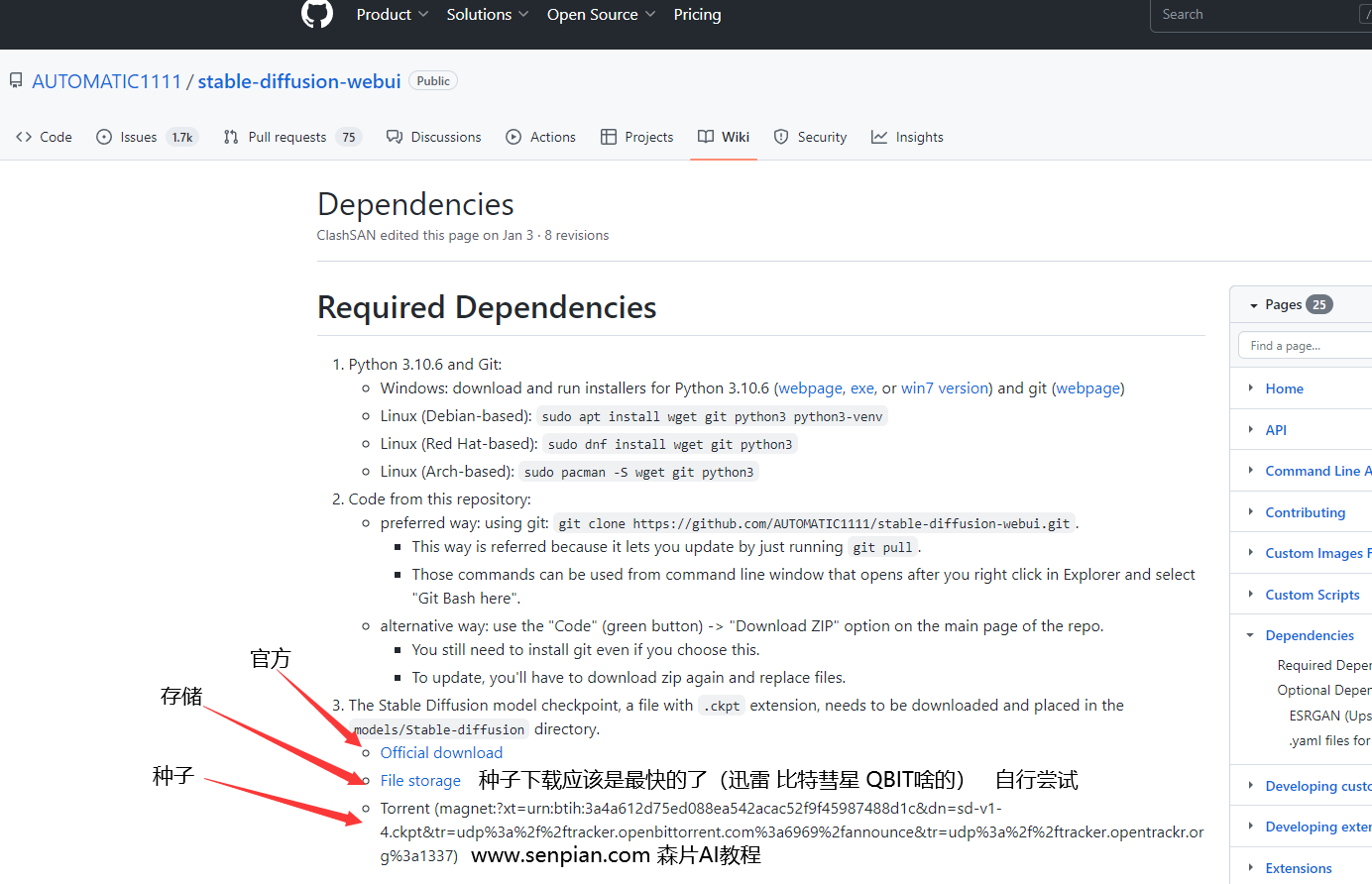Screen dimensions: 1372x884
Task: Go to Discussions tab
Action: (x=434, y=137)
